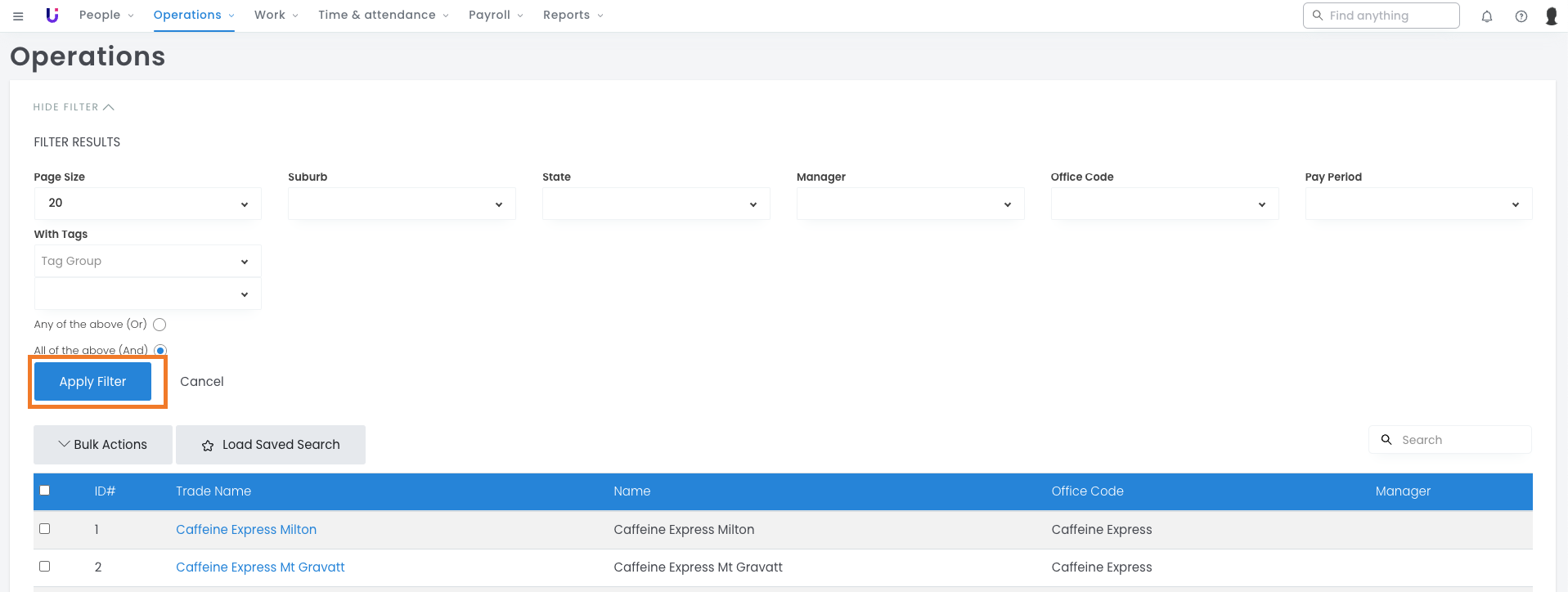Click the Apply Filter button
Image resolution: width=1568 pixels, height=592 pixels.
[x=92, y=382]
